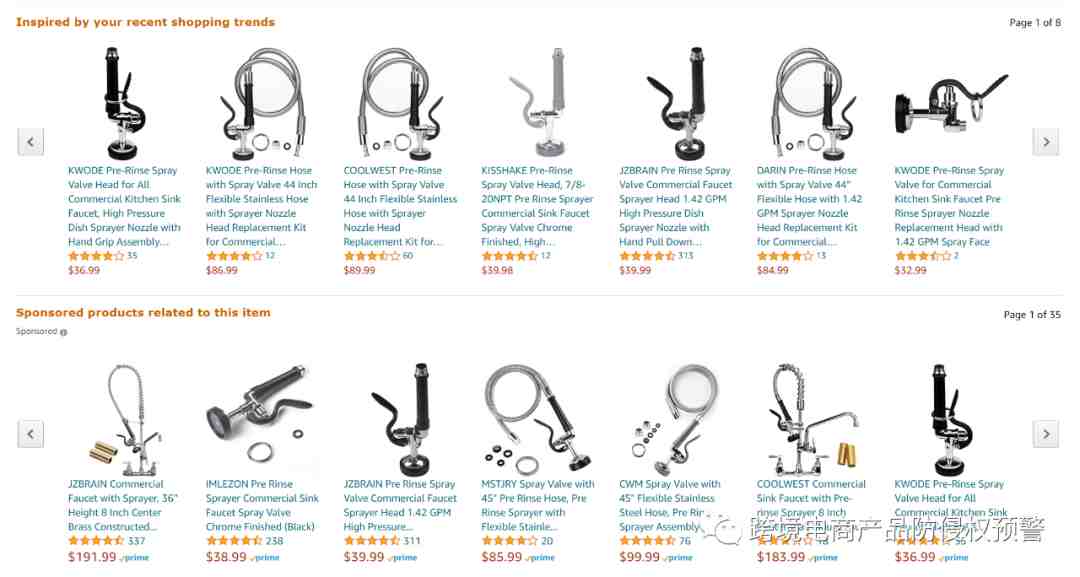Move sponsored products carousel to previous page
1080x577 pixels.
click(30, 434)
